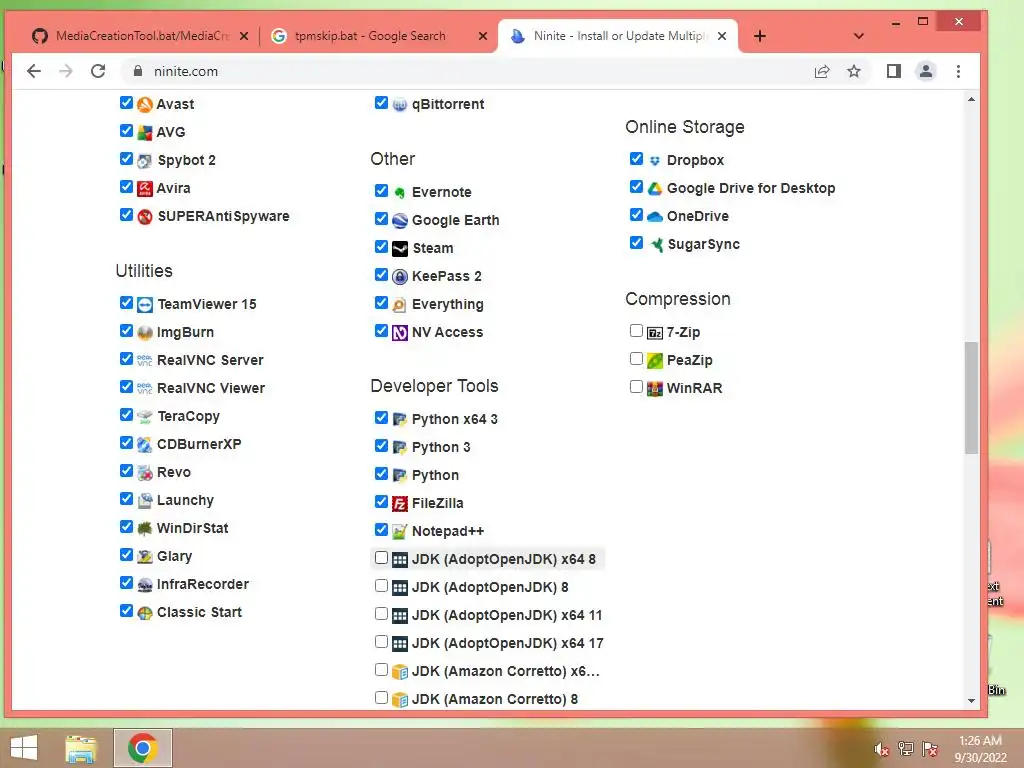Click the CDBurnerXP icon
The width and height of the screenshot is (1024, 768).
click(x=144, y=445)
